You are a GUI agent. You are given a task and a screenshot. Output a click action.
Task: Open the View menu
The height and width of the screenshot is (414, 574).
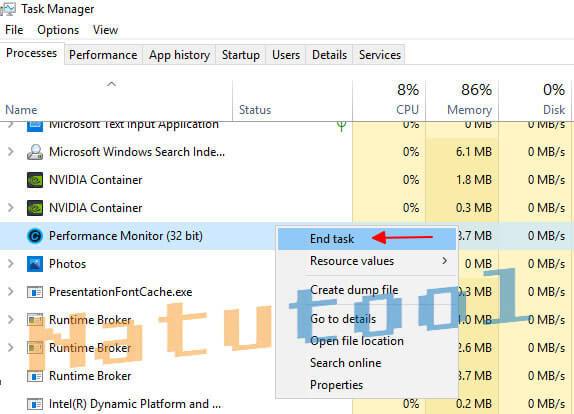pos(105,30)
